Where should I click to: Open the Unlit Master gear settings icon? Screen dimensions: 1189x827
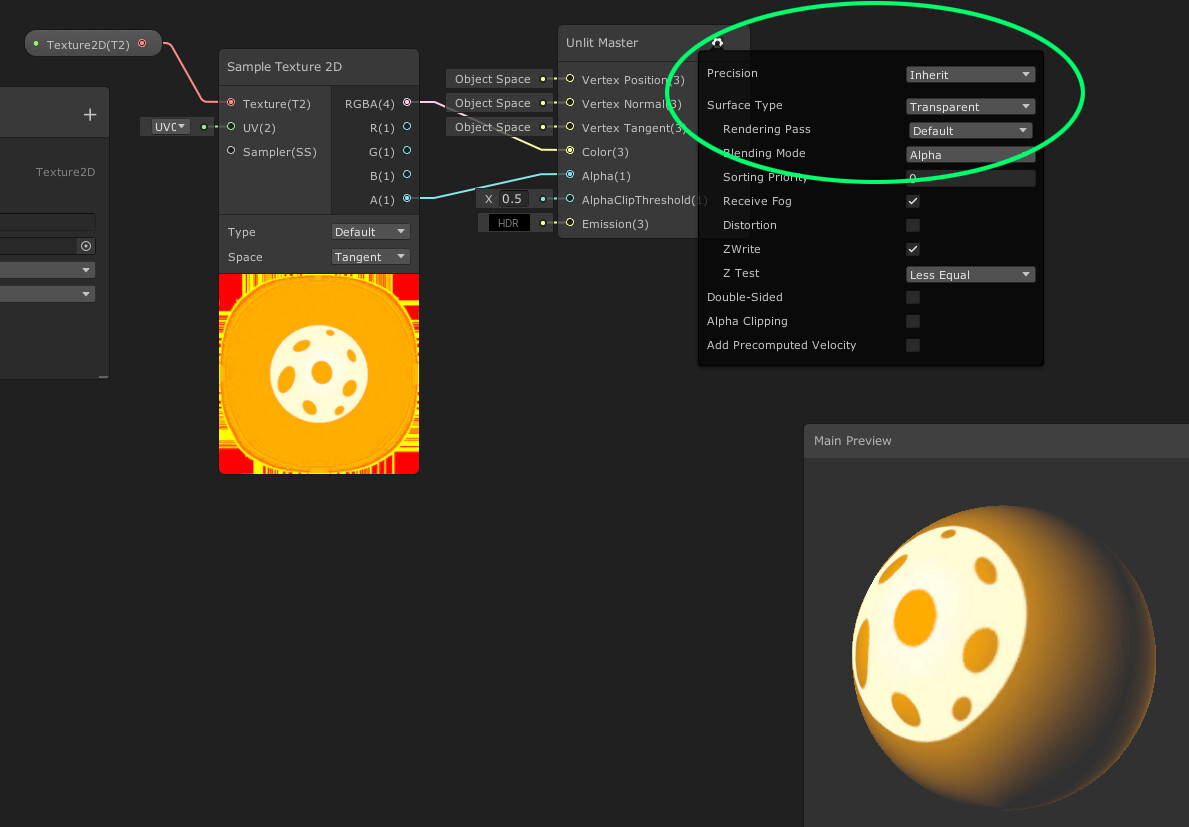click(717, 42)
